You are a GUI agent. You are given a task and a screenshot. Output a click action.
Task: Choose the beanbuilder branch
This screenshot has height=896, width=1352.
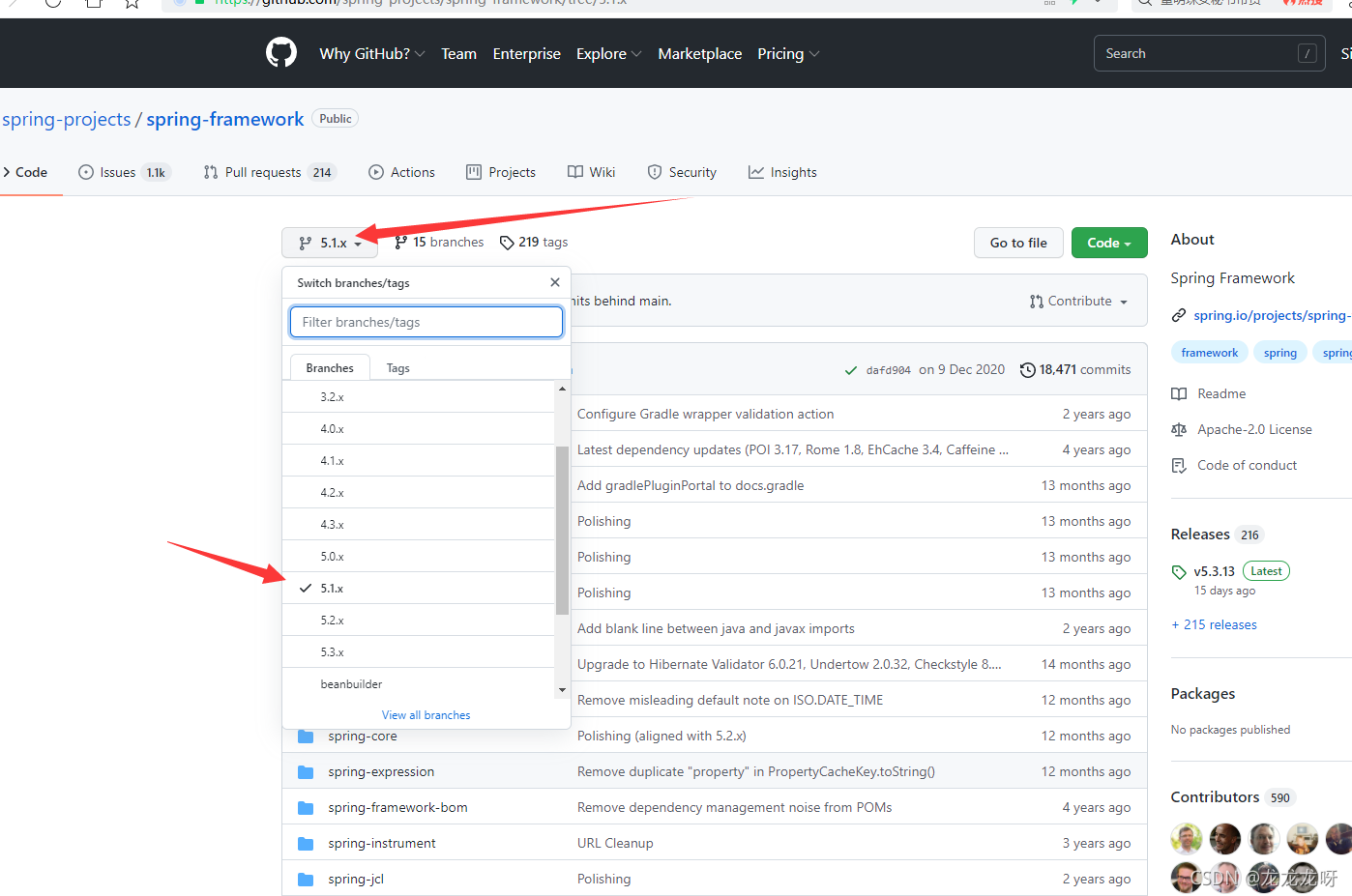coord(418,684)
